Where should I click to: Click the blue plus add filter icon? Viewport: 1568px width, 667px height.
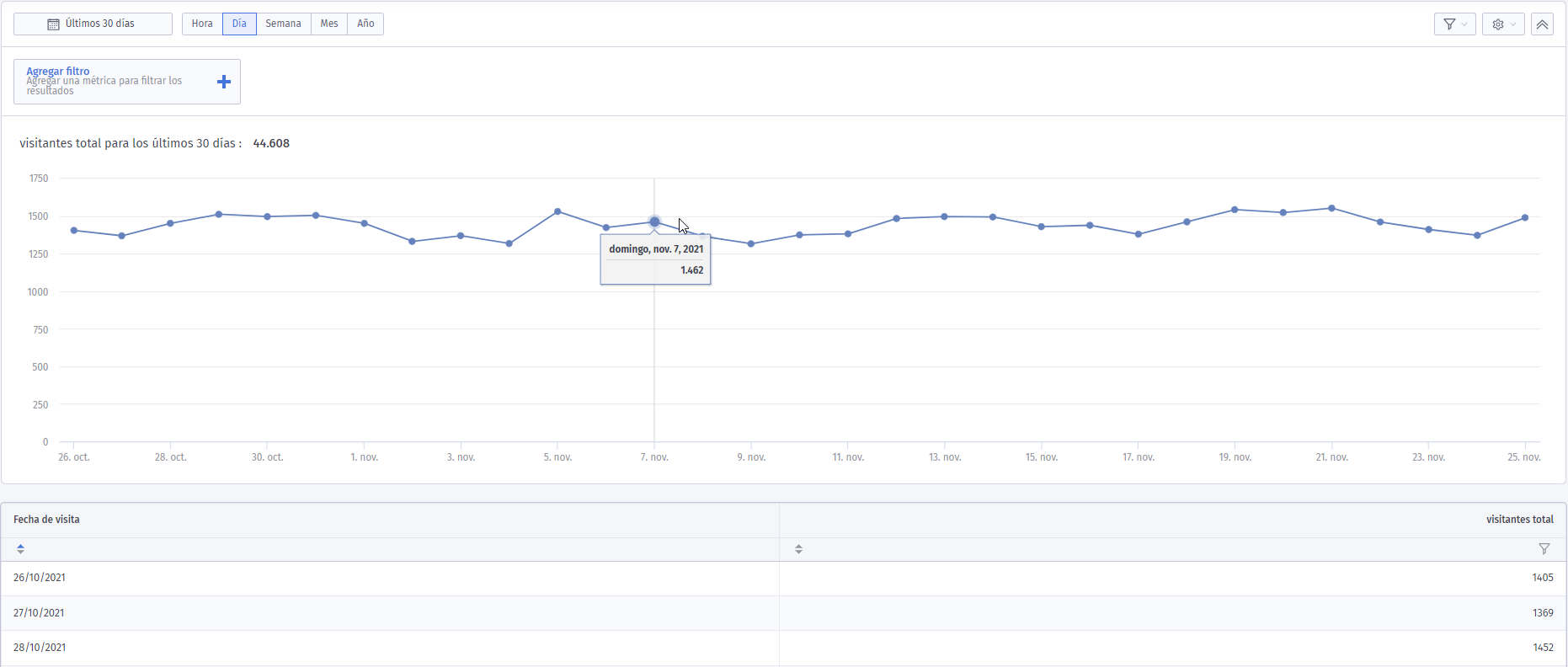coord(224,82)
